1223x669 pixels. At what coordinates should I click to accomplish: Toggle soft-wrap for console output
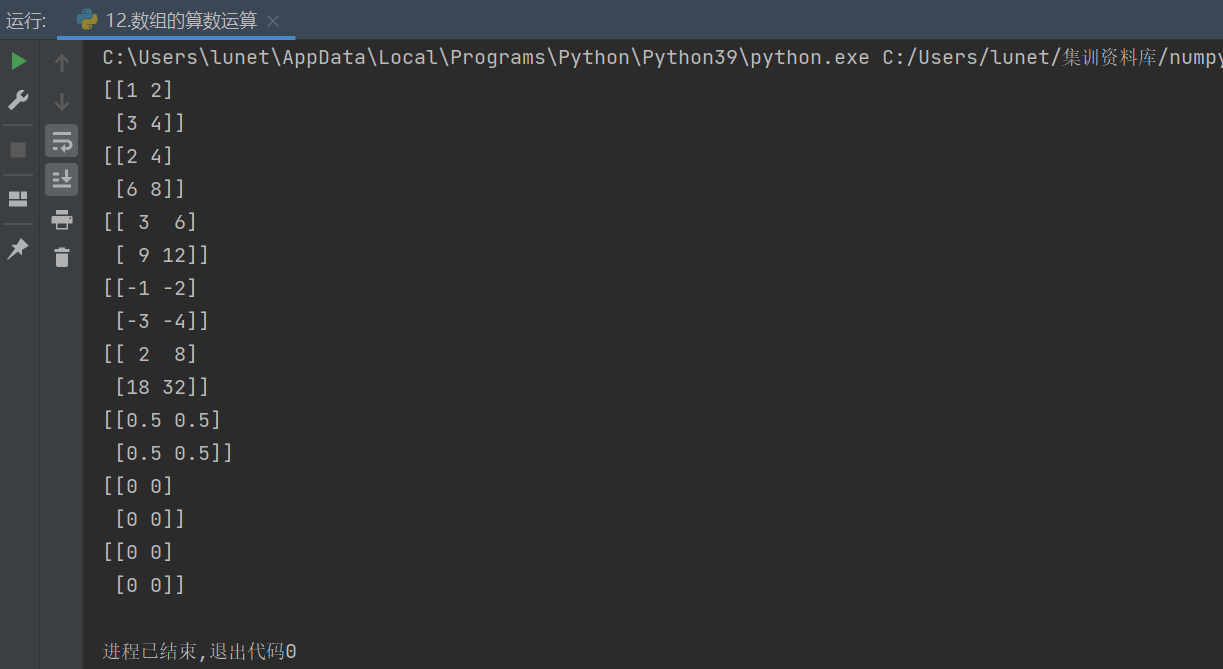[62, 141]
